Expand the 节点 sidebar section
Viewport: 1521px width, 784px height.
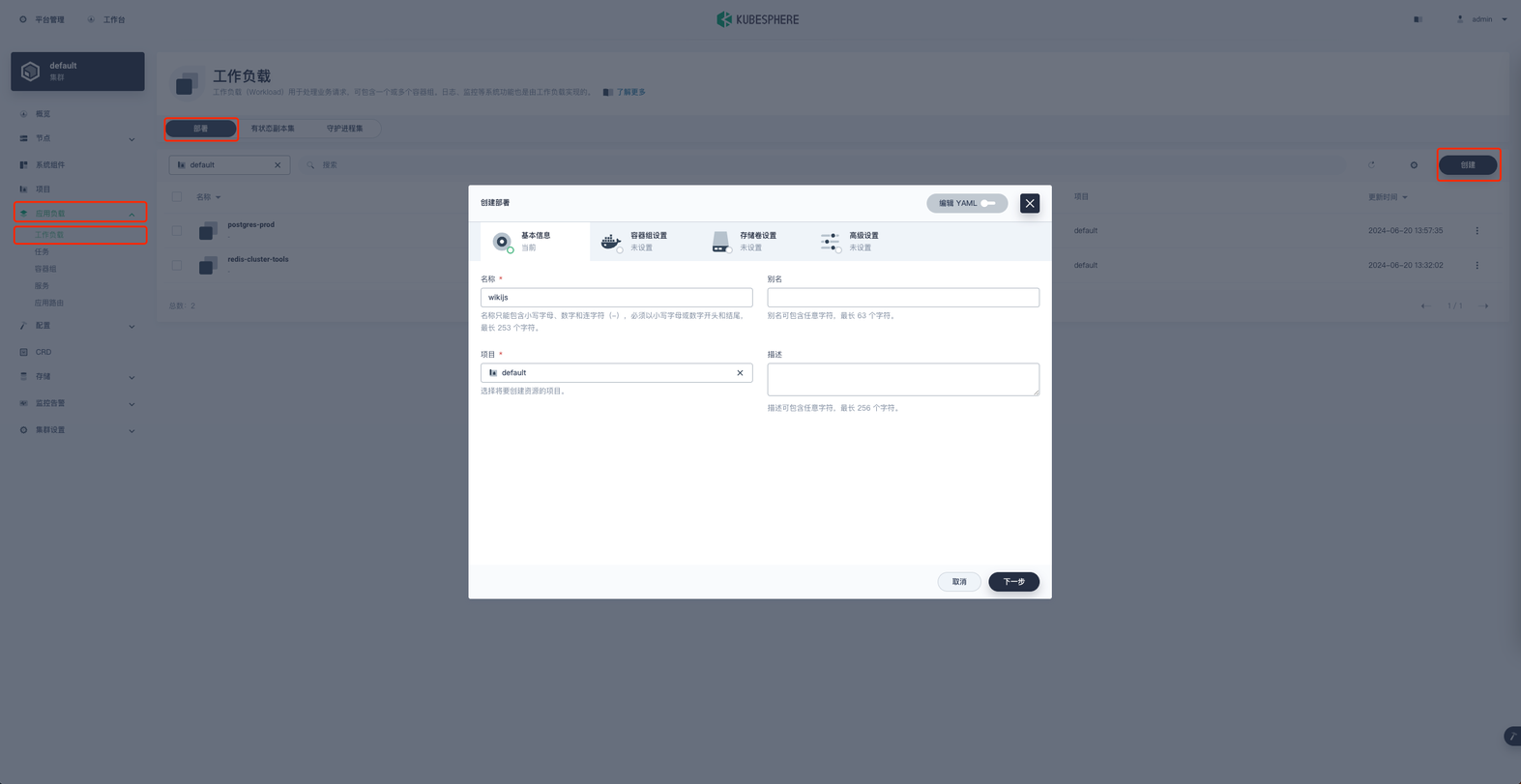pyautogui.click(x=77, y=138)
